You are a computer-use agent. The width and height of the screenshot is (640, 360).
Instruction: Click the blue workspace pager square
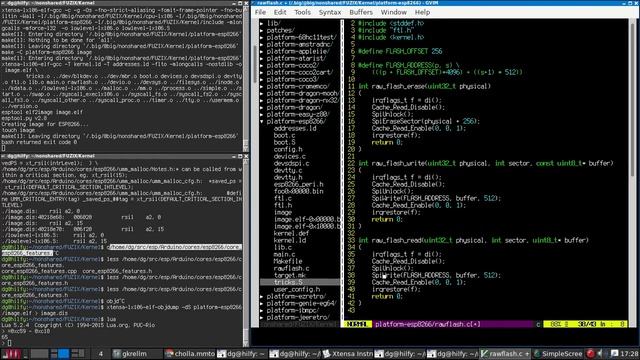[x=64, y=354]
